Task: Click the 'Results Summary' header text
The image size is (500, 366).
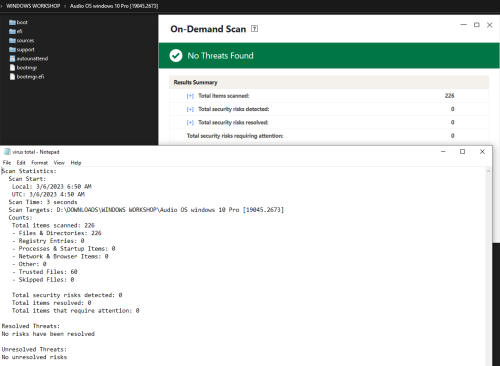Action: tap(195, 82)
